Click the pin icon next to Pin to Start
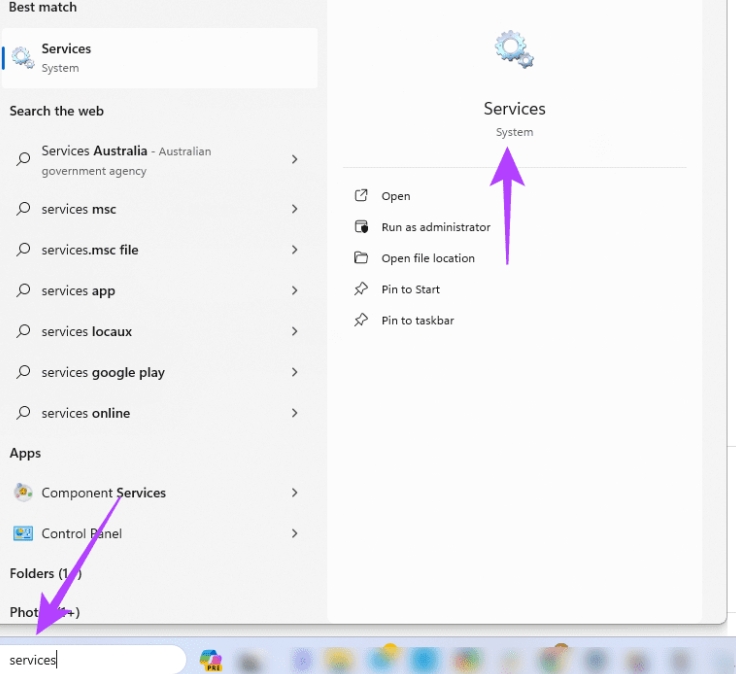736x674 pixels. (x=361, y=289)
